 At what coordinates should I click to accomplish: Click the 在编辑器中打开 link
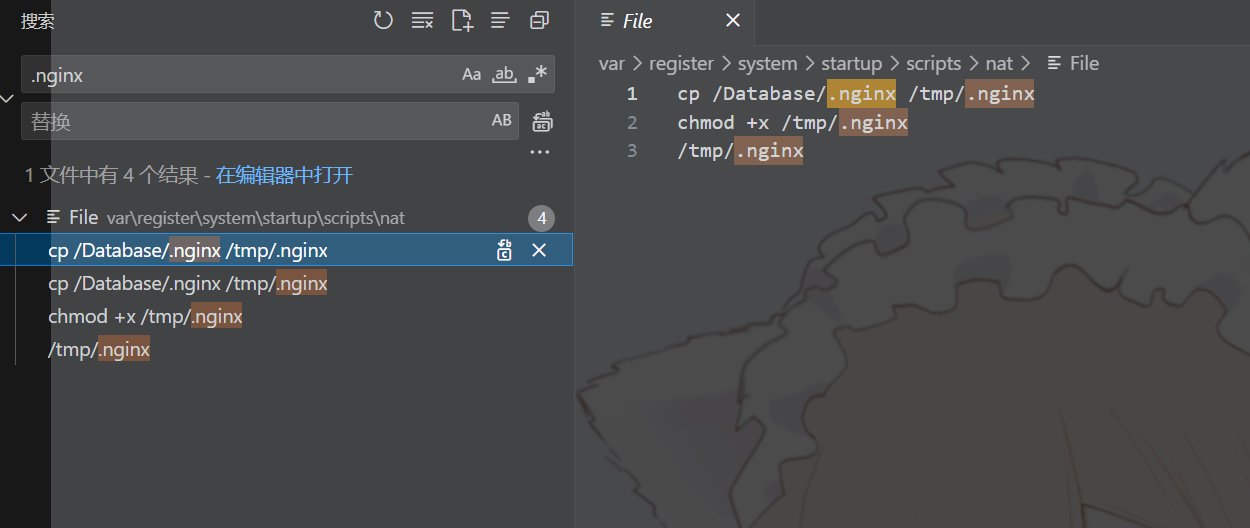pos(284,176)
